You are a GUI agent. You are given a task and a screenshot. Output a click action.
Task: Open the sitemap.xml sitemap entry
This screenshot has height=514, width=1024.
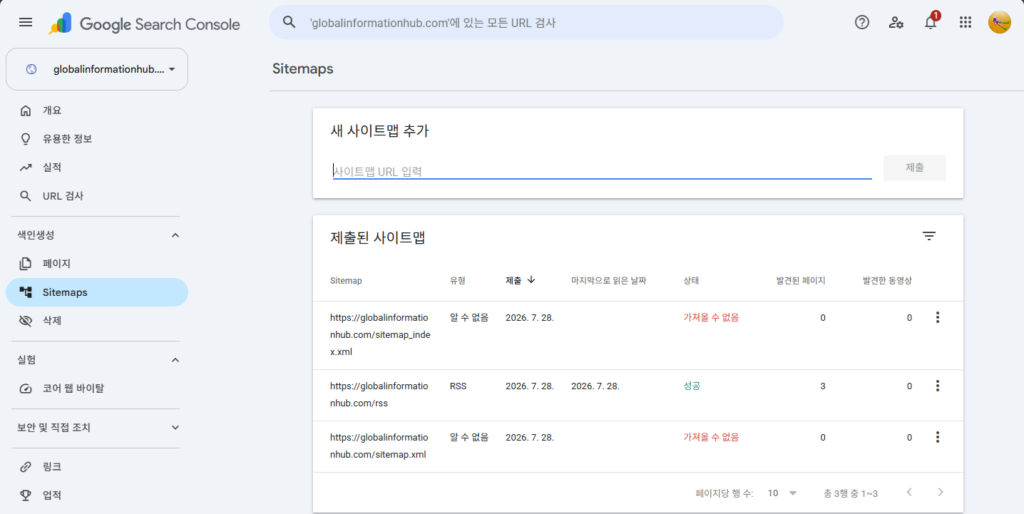tap(379, 445)
